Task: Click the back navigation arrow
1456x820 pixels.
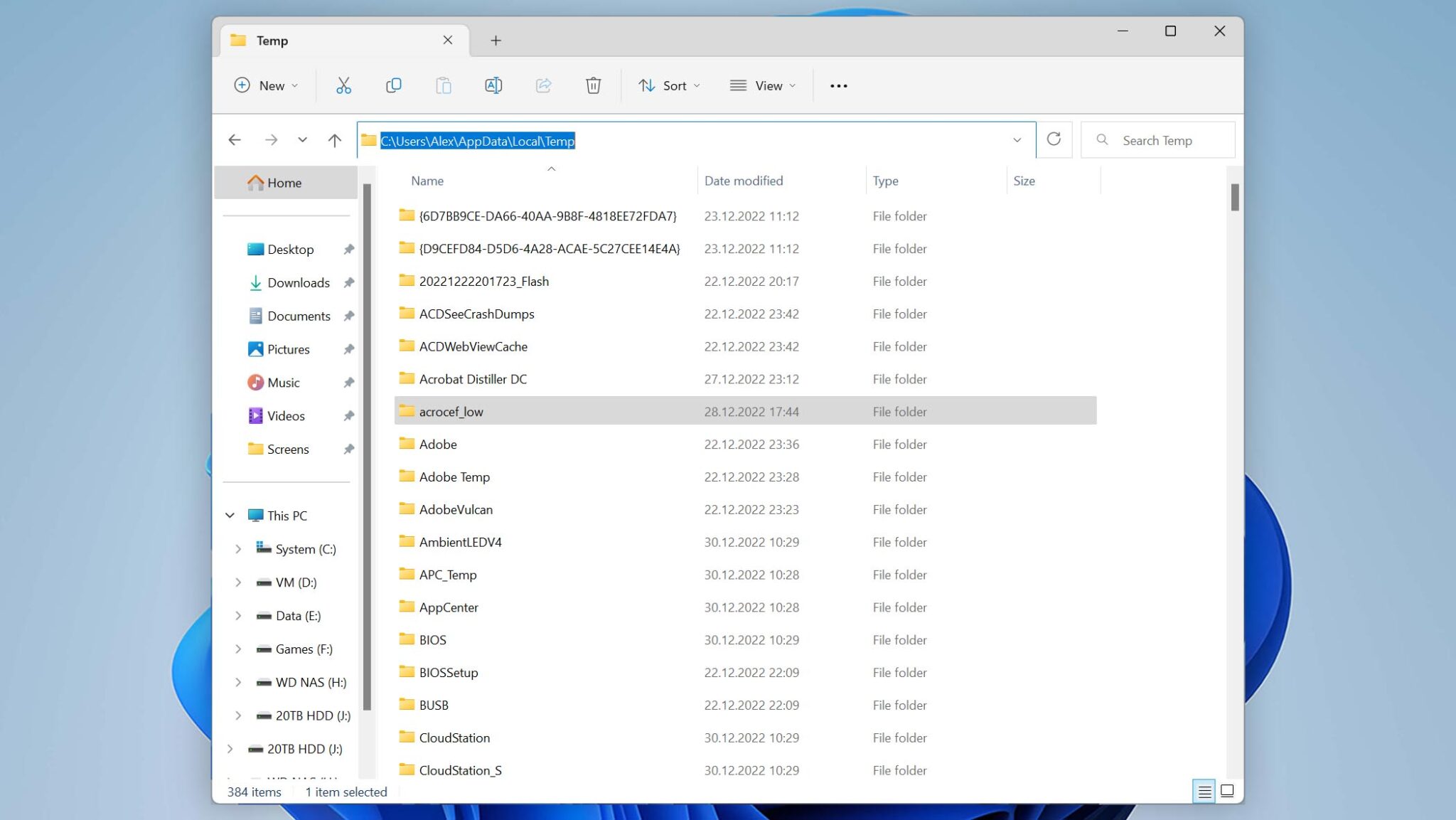Action: pyautogui.click(x=235, y=139)
